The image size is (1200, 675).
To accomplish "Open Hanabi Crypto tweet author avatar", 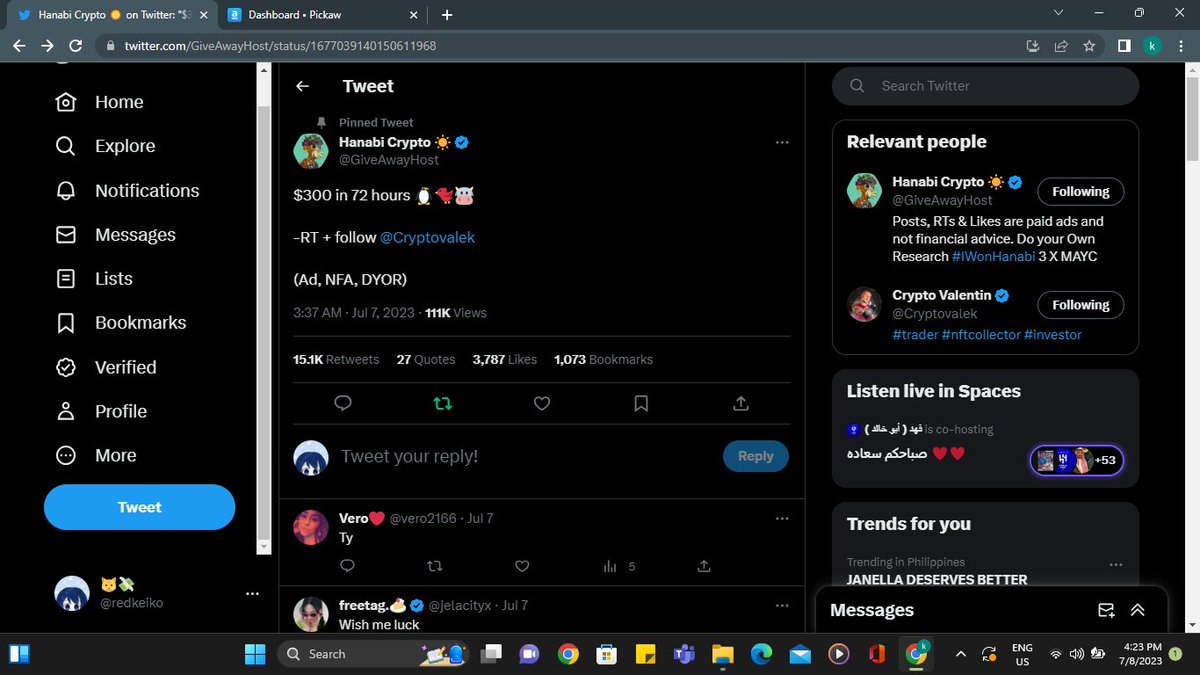I will [311, 150].
